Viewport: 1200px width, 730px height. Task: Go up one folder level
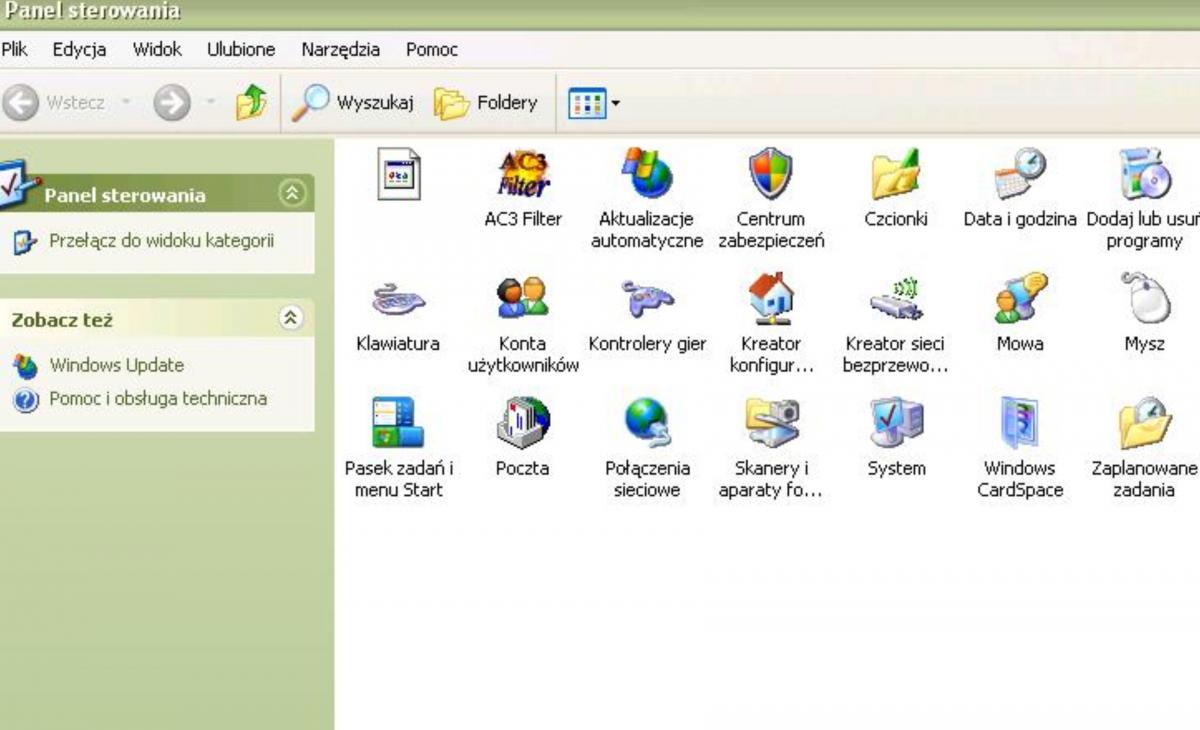[251, 102]
